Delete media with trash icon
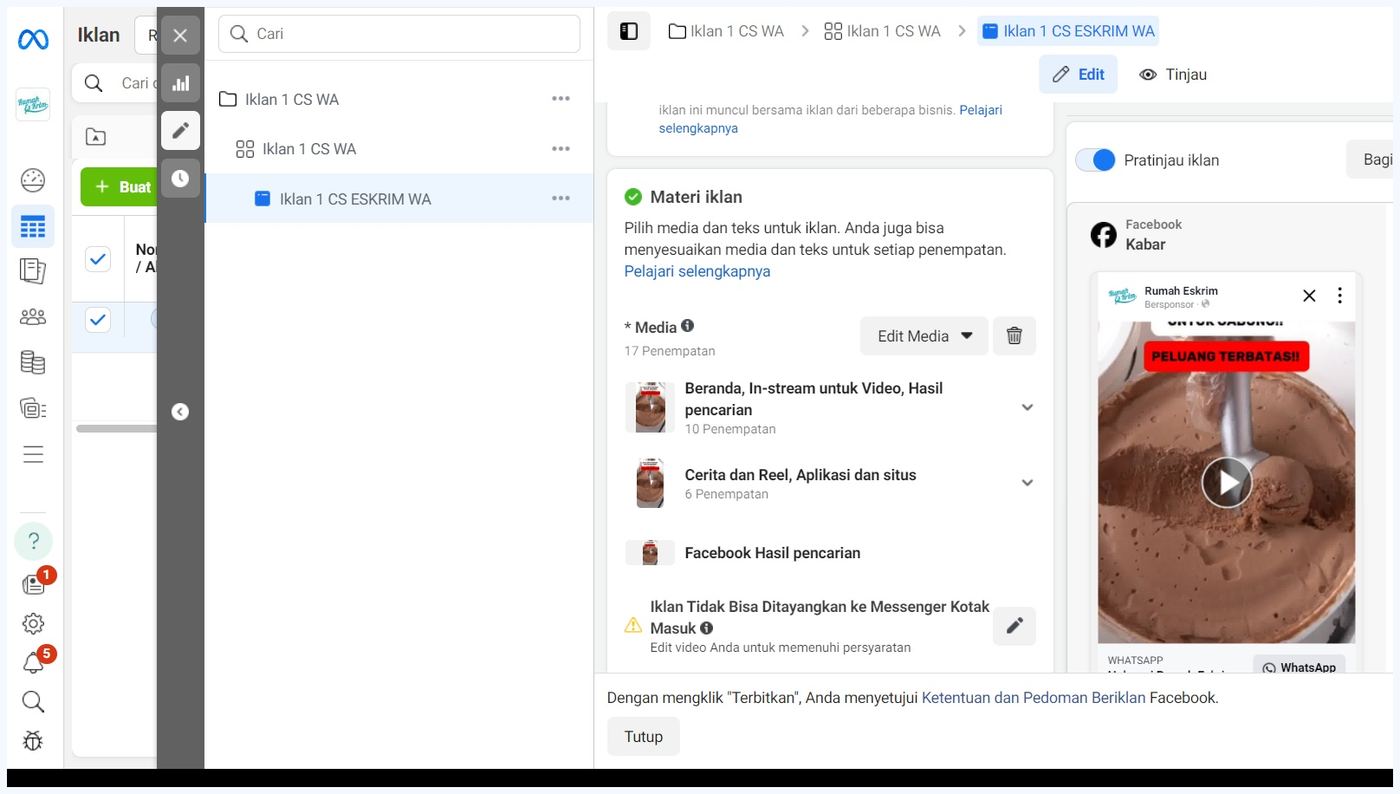1400x794 pixels. (1014, 336)
